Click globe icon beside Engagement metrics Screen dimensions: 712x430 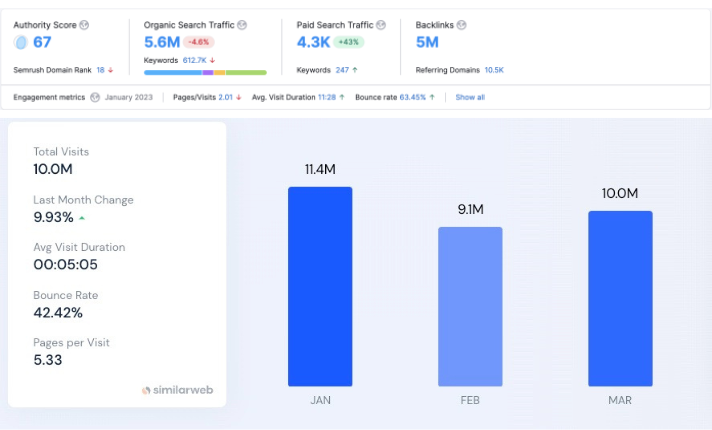tap(95, 97)
